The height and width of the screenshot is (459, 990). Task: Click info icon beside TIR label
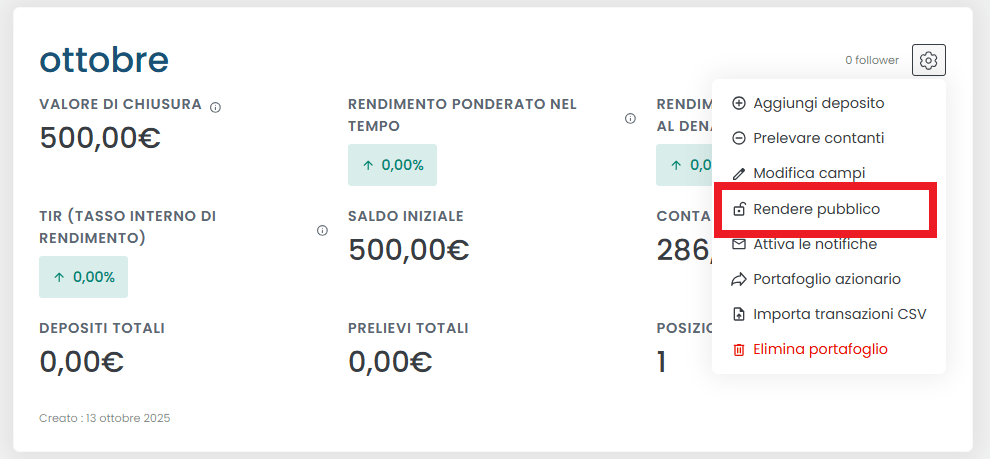click(x=322, y=230)
